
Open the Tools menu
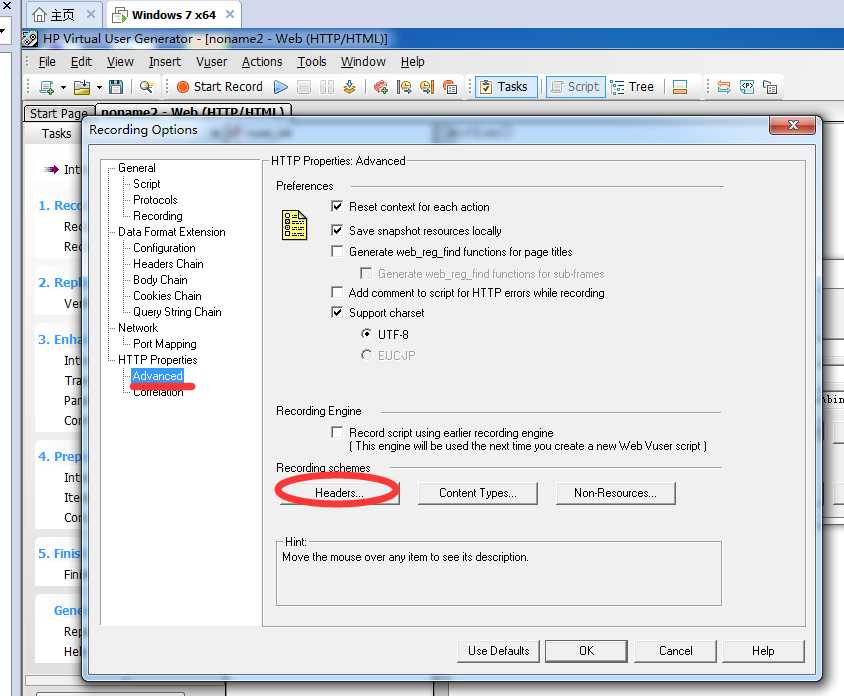tap(312, 62)
